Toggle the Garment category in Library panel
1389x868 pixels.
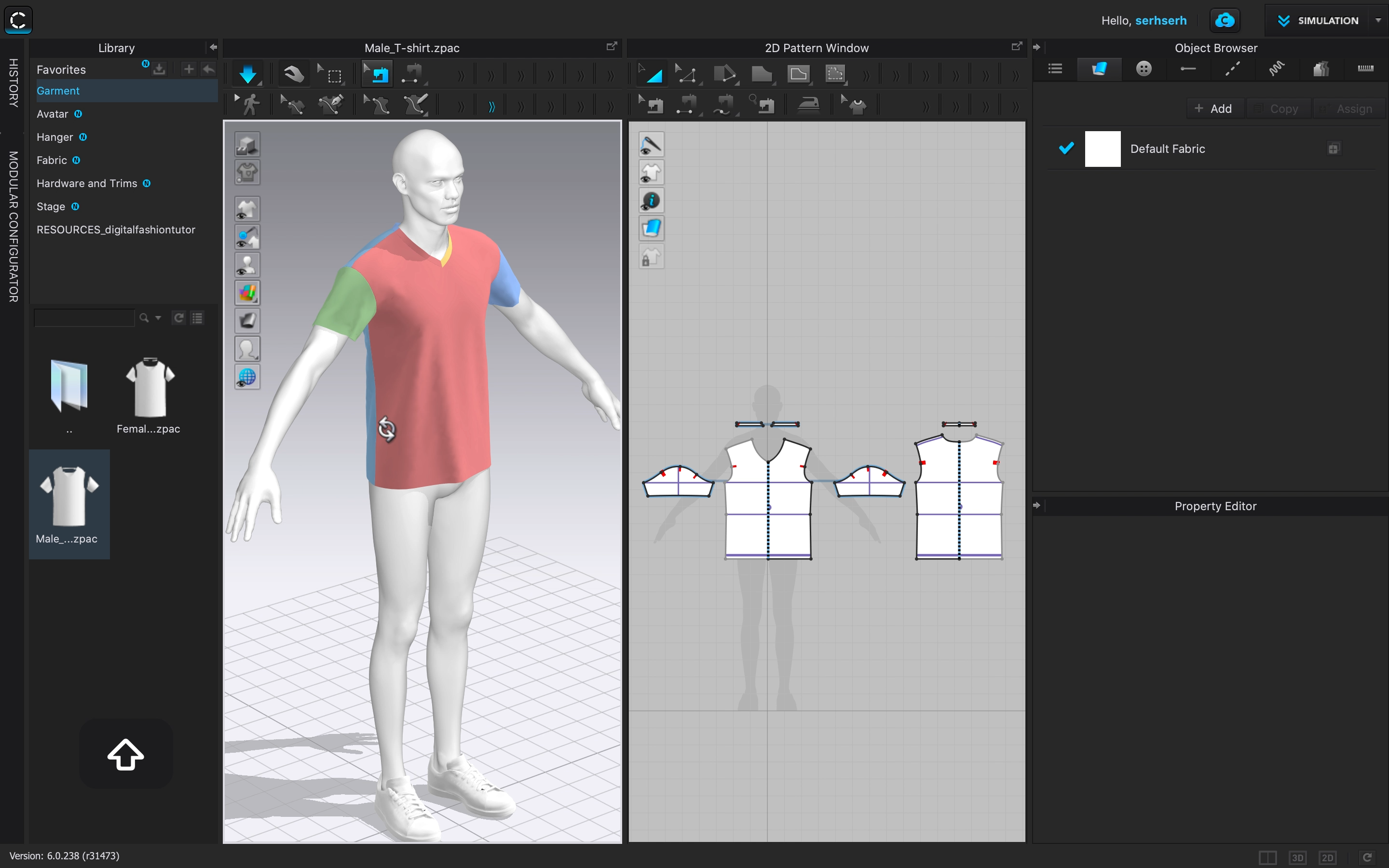point(58,90)
